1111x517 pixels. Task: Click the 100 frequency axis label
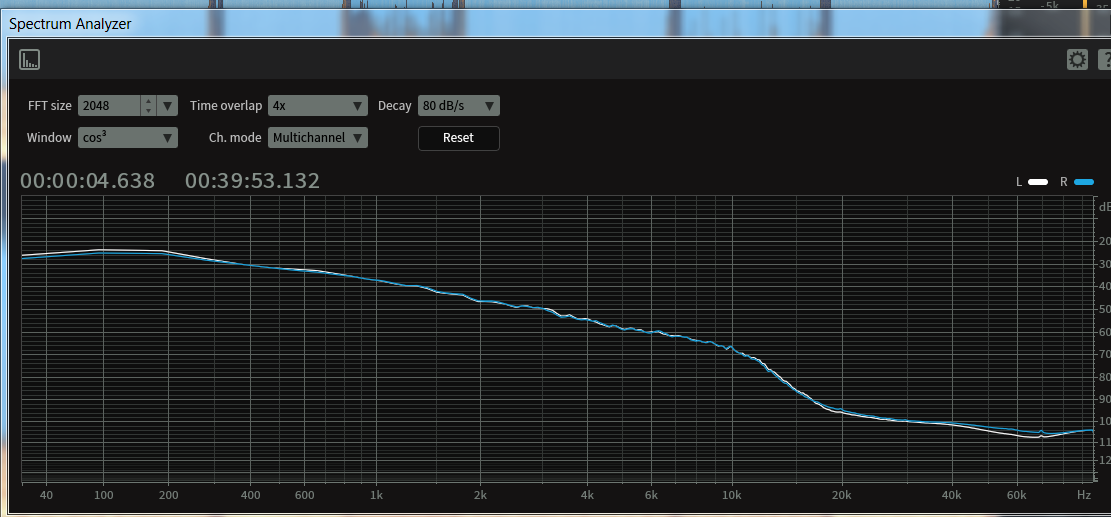click(103, 494)
